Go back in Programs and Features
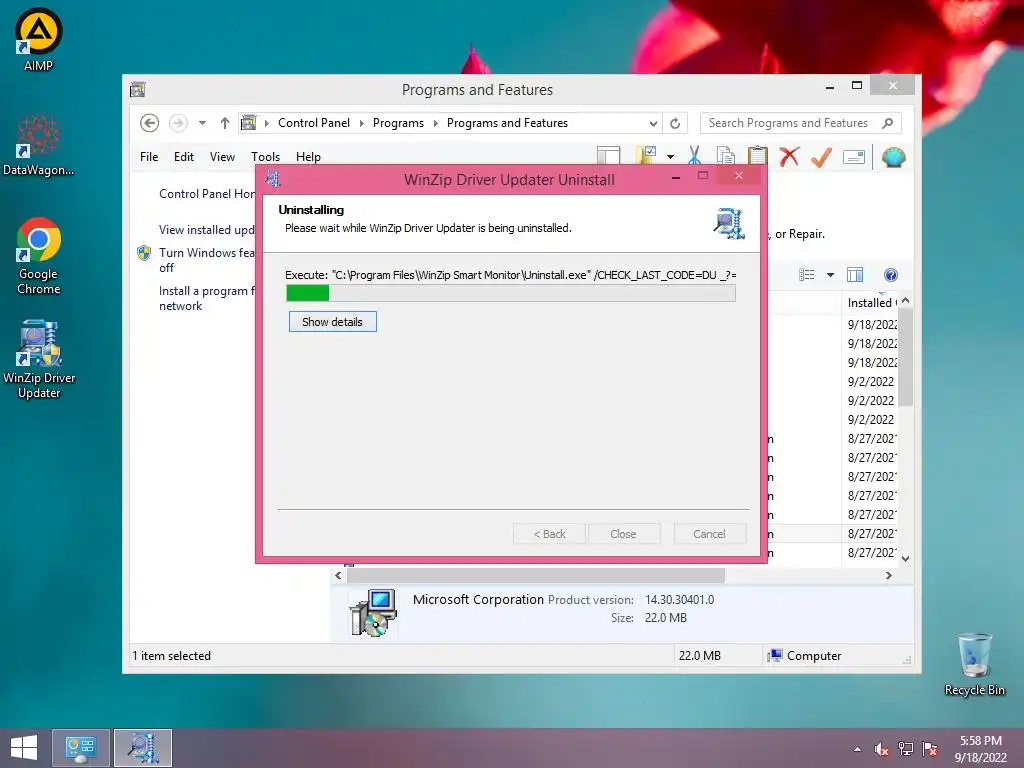This screenshot has height=768, width=1024. click(150, 123)
